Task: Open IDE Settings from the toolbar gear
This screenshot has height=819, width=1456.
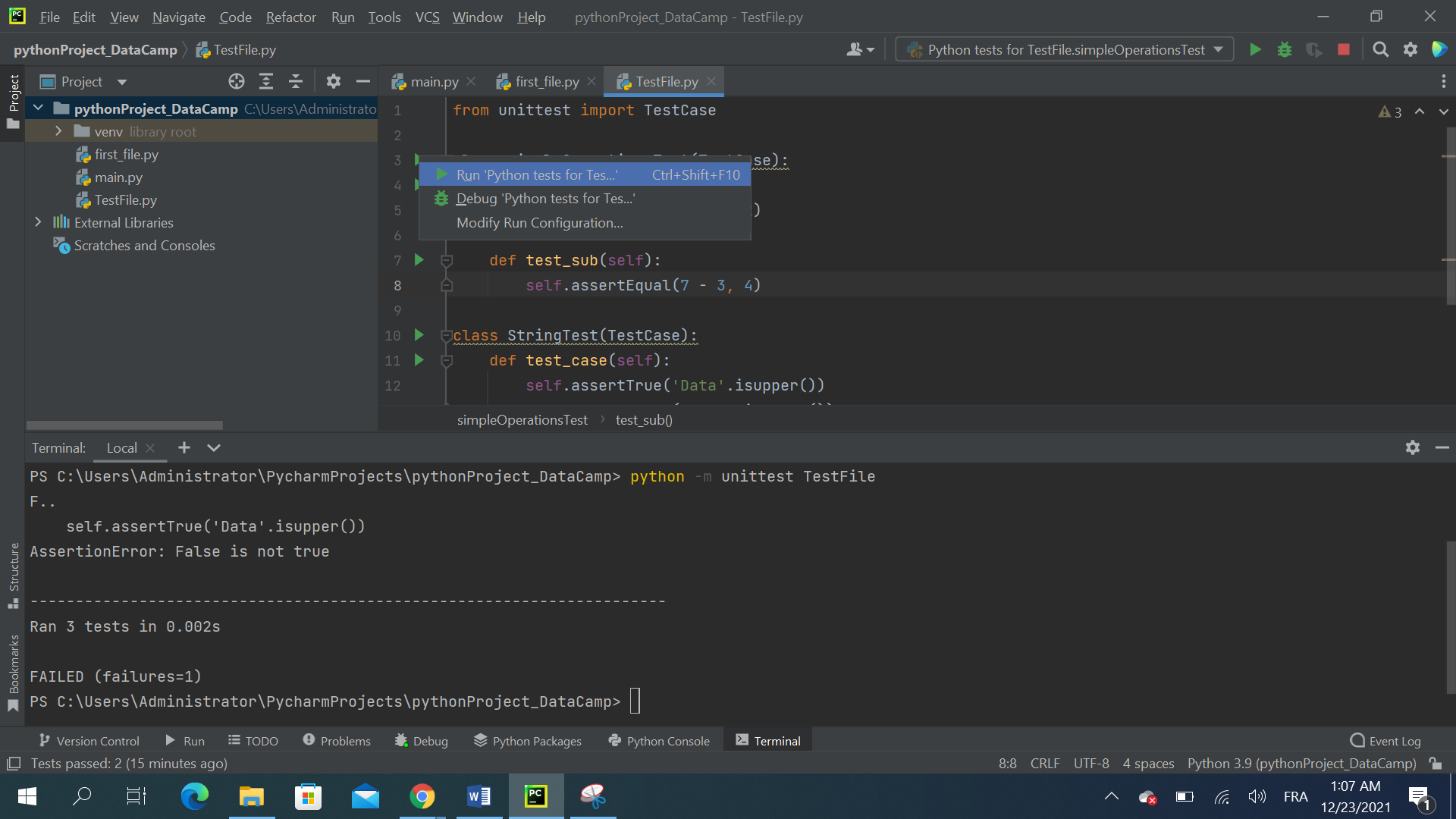Action: click(1410, 49)
